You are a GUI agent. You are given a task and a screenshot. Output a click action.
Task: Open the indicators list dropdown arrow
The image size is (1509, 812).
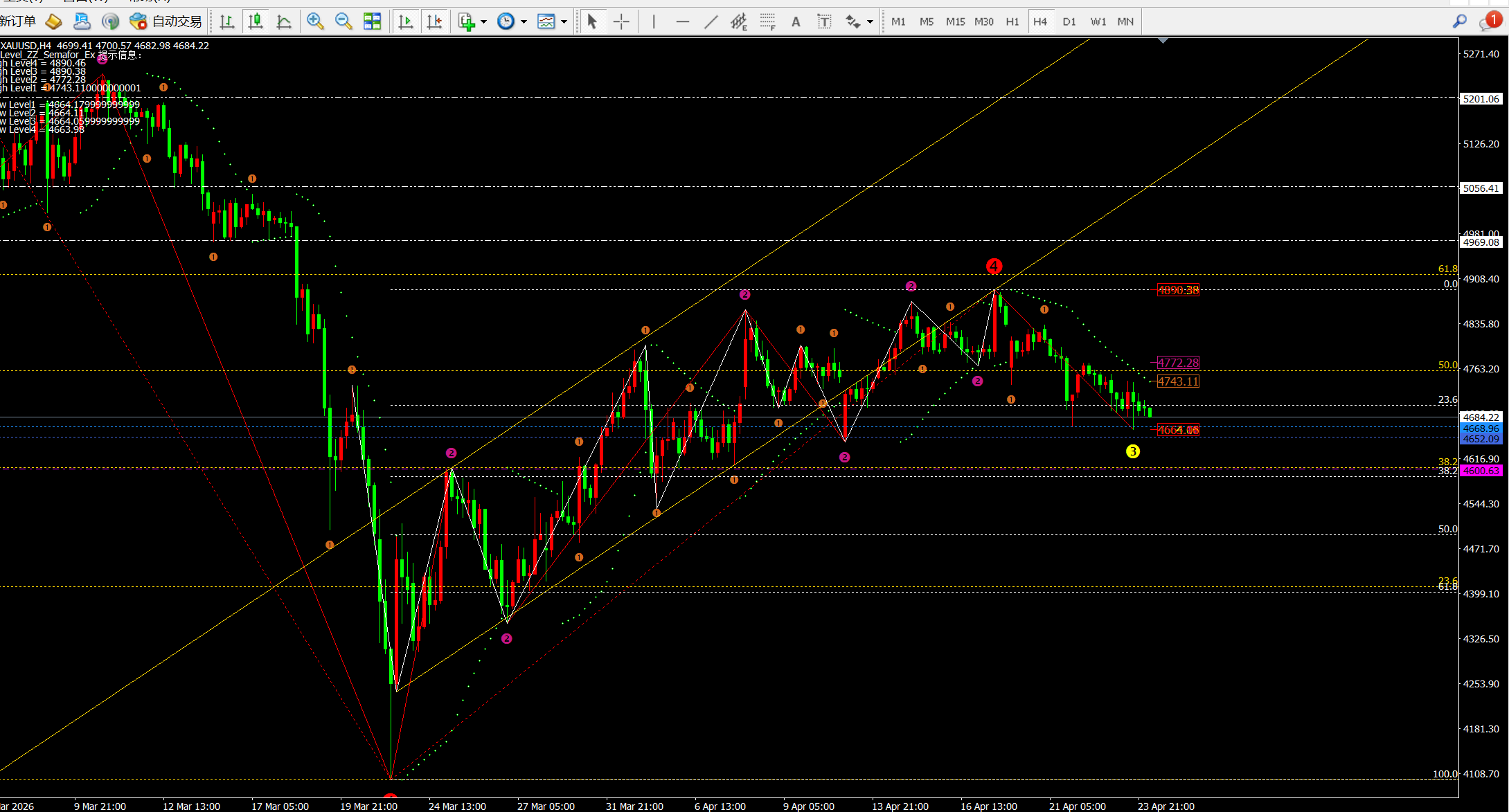[483, 21]
